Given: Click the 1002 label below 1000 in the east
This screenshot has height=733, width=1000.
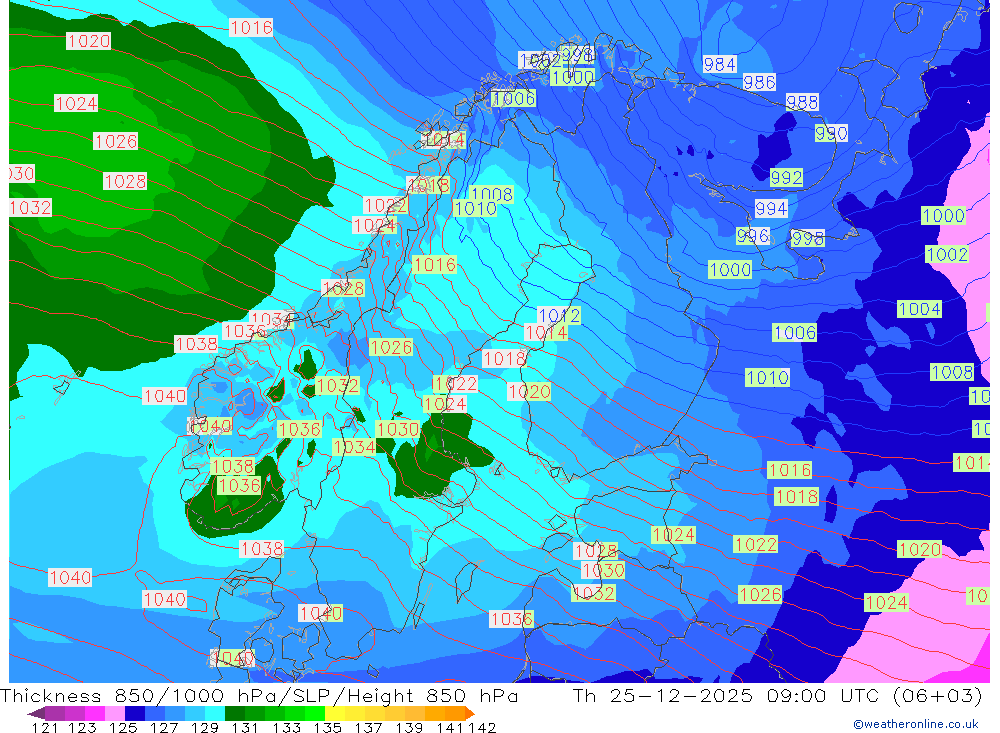Looking at the screenshot, I should pos(947,255).
